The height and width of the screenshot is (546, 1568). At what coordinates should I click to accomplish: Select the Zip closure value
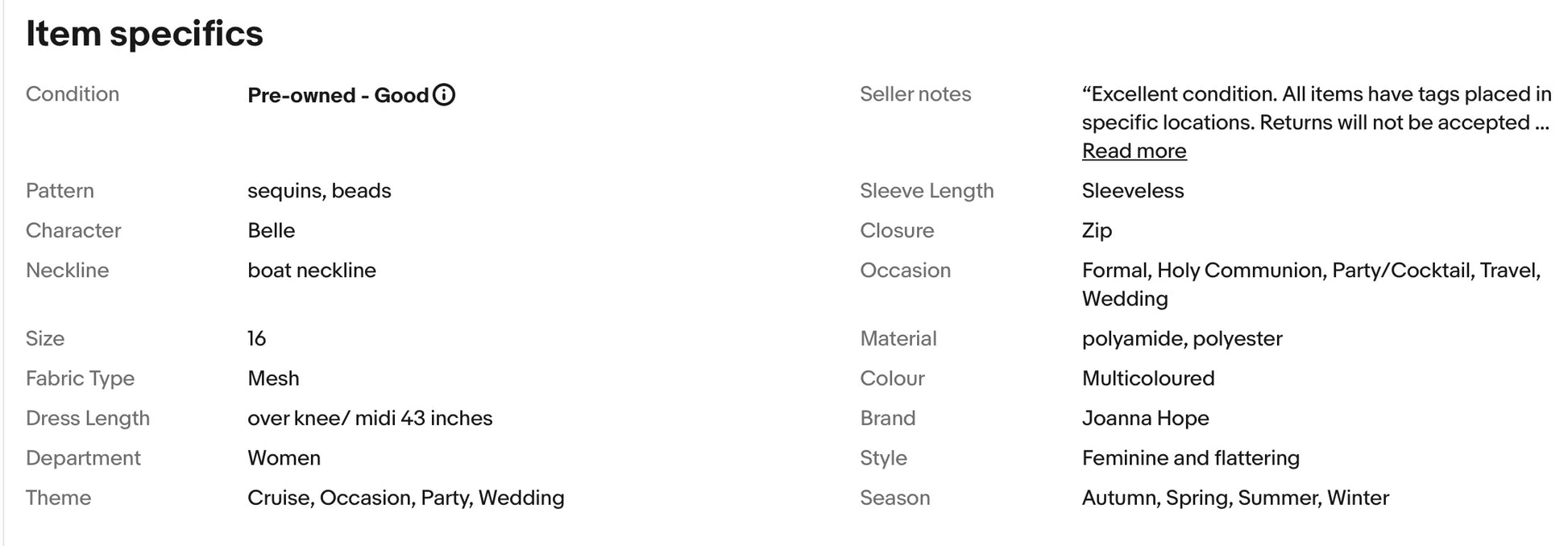coord(1097,230)
